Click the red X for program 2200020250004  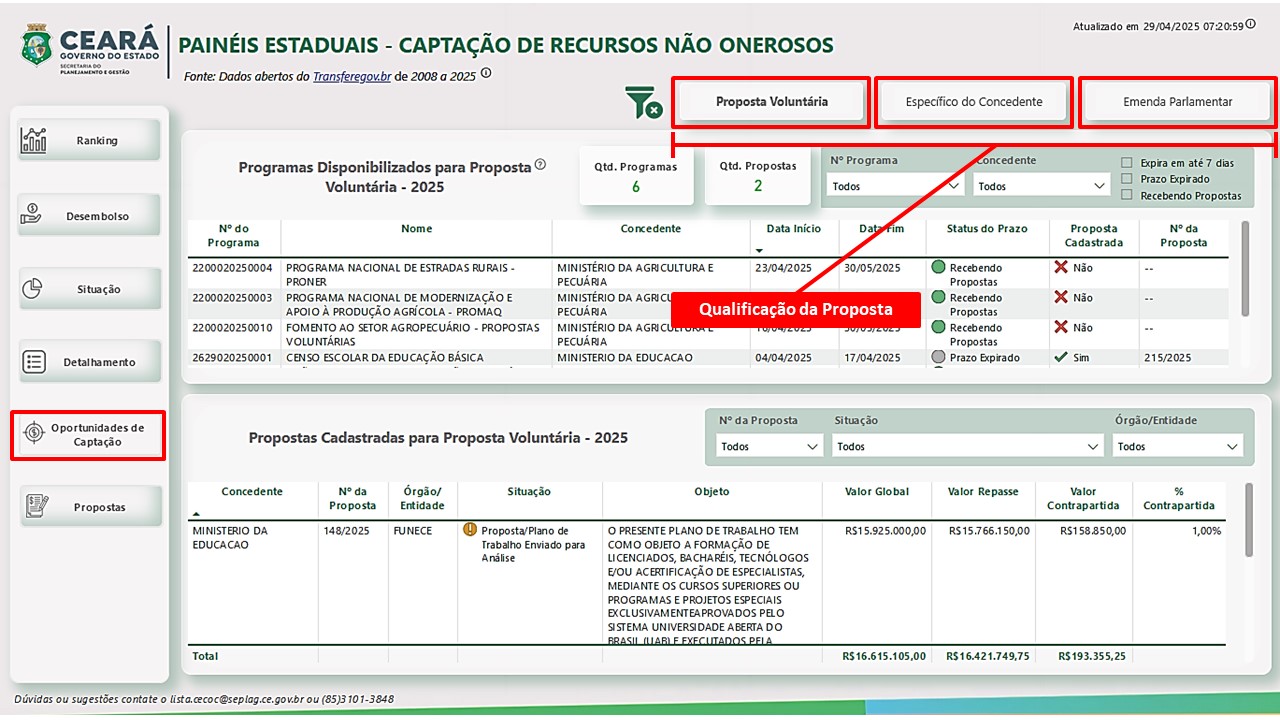pyautogui.click(x=1061, y=267)
